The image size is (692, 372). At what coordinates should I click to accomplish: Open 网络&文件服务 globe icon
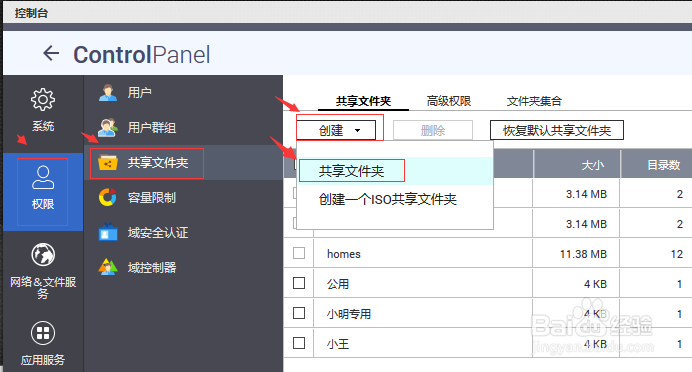pos(43,255)
